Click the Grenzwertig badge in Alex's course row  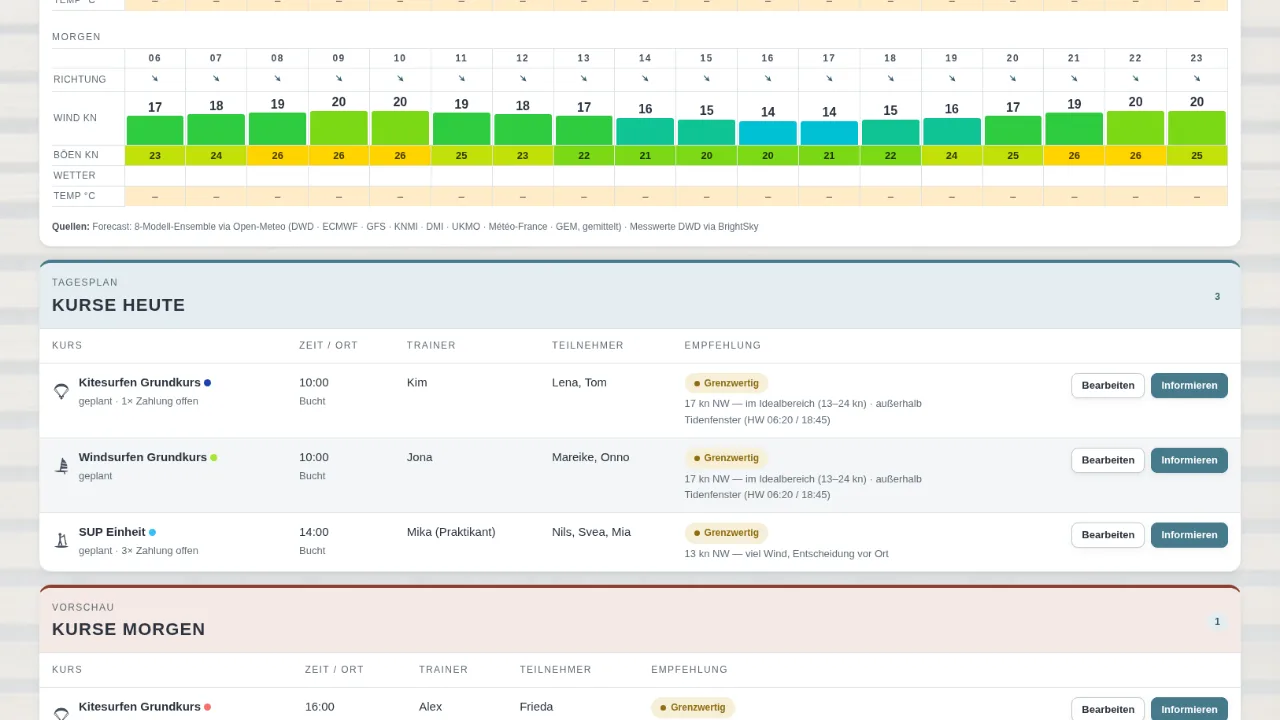(693, 707)
